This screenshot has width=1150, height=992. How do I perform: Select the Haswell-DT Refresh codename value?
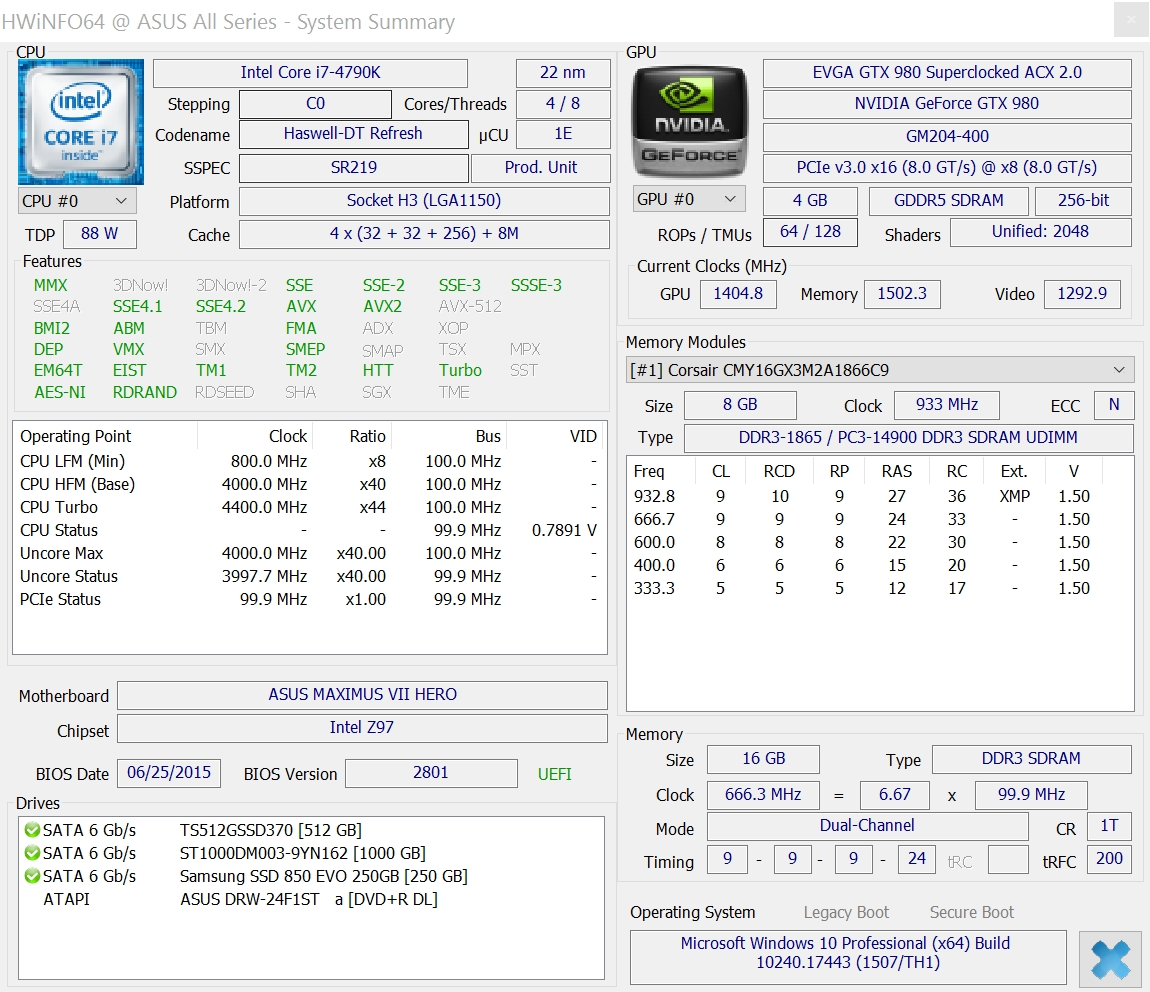[x=354, y=133]
